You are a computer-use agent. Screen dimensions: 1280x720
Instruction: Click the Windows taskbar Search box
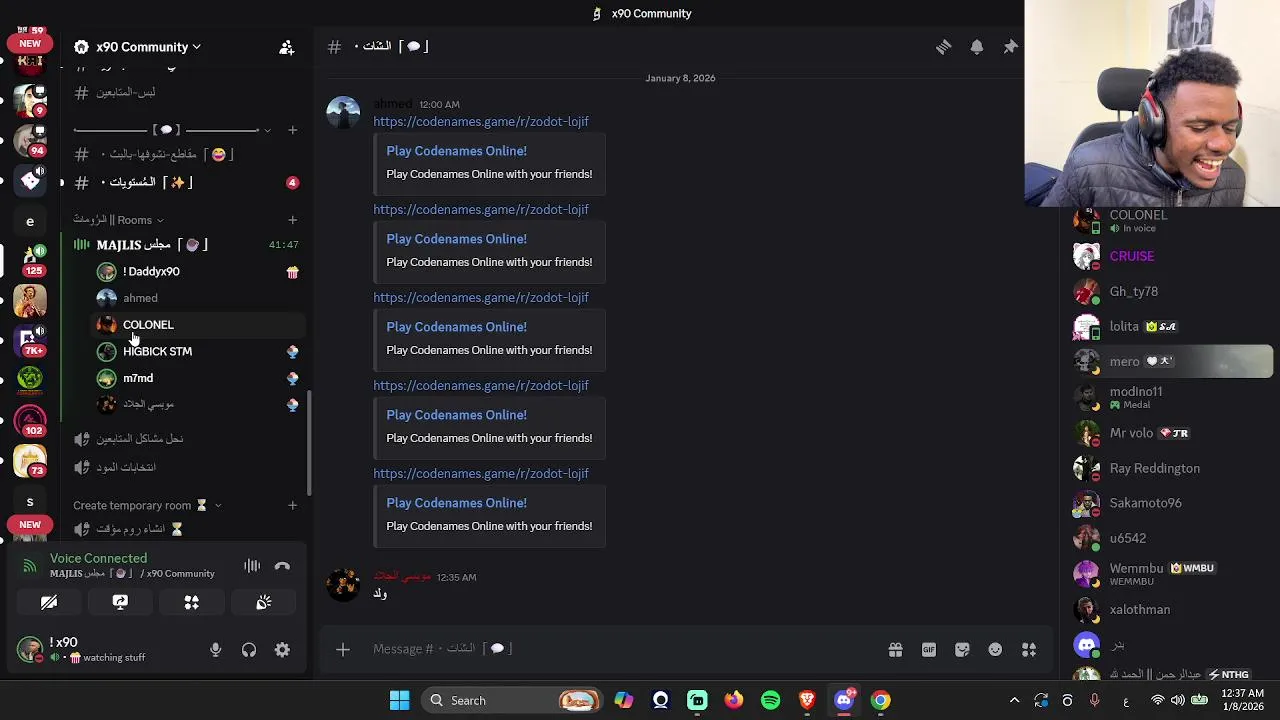pos(510,700)
